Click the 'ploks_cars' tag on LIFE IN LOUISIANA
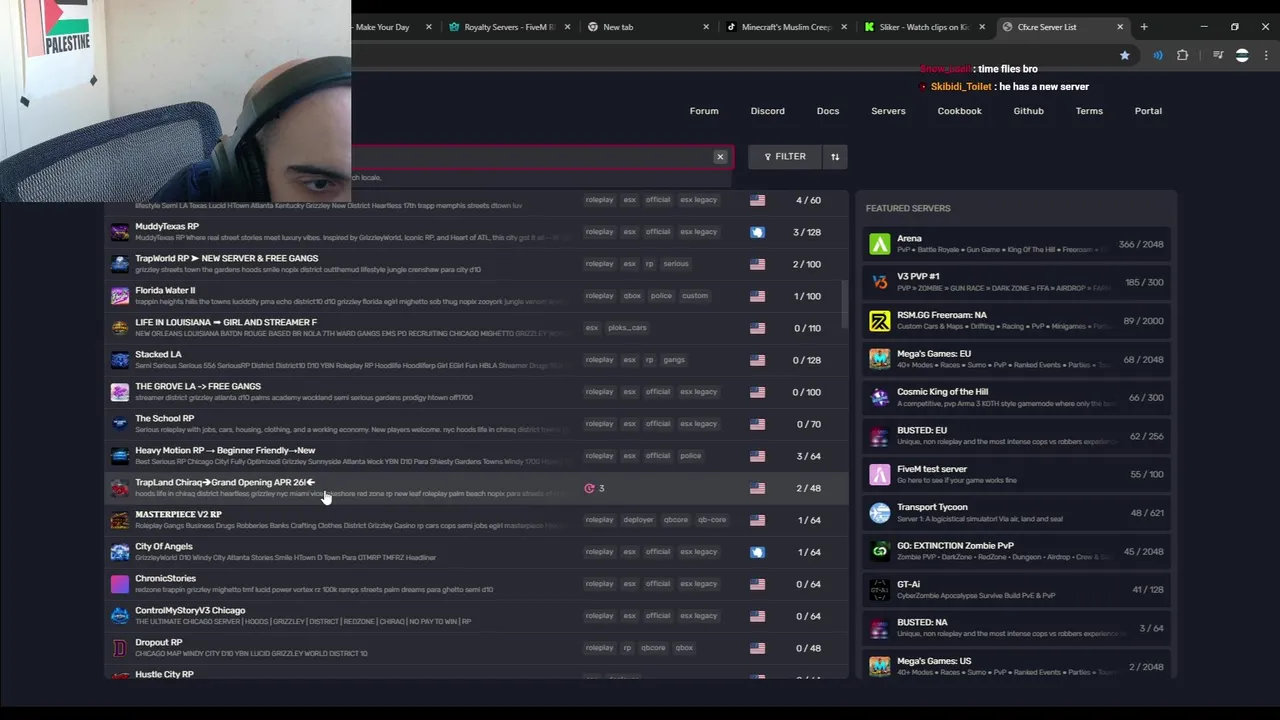Image resolution: width=1280 pixels, height=720 pixels. (x=628, y=328)
